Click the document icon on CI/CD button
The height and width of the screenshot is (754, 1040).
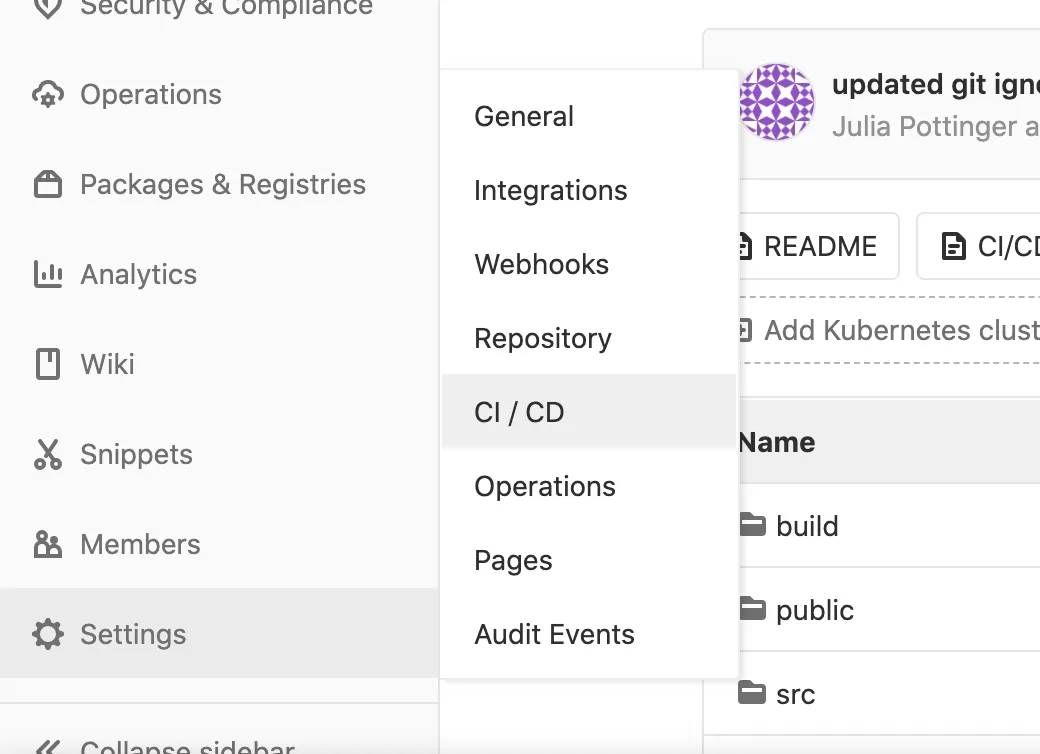[x=954, y=246]
